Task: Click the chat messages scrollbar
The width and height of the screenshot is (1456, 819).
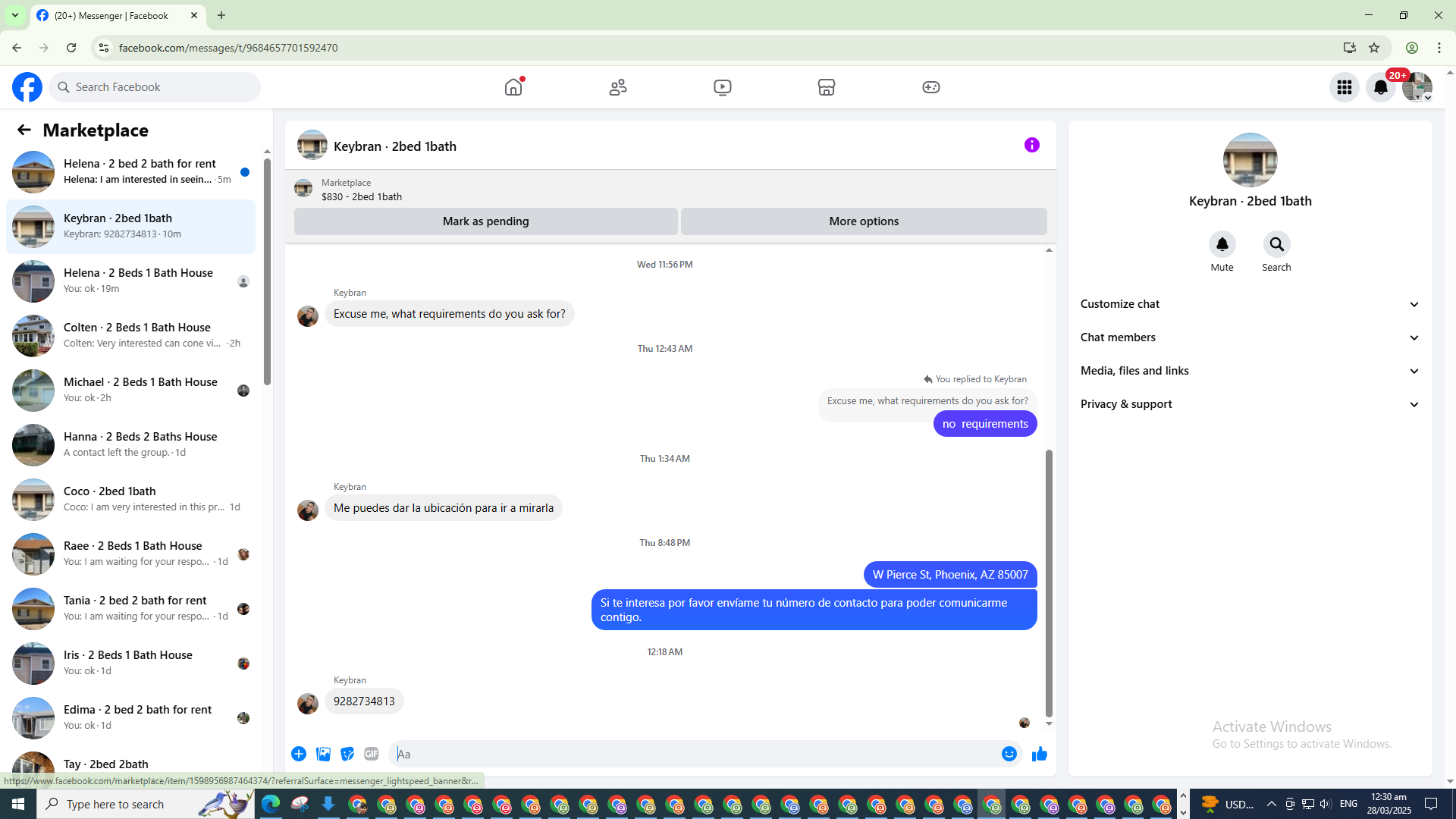Action: 1049,582
